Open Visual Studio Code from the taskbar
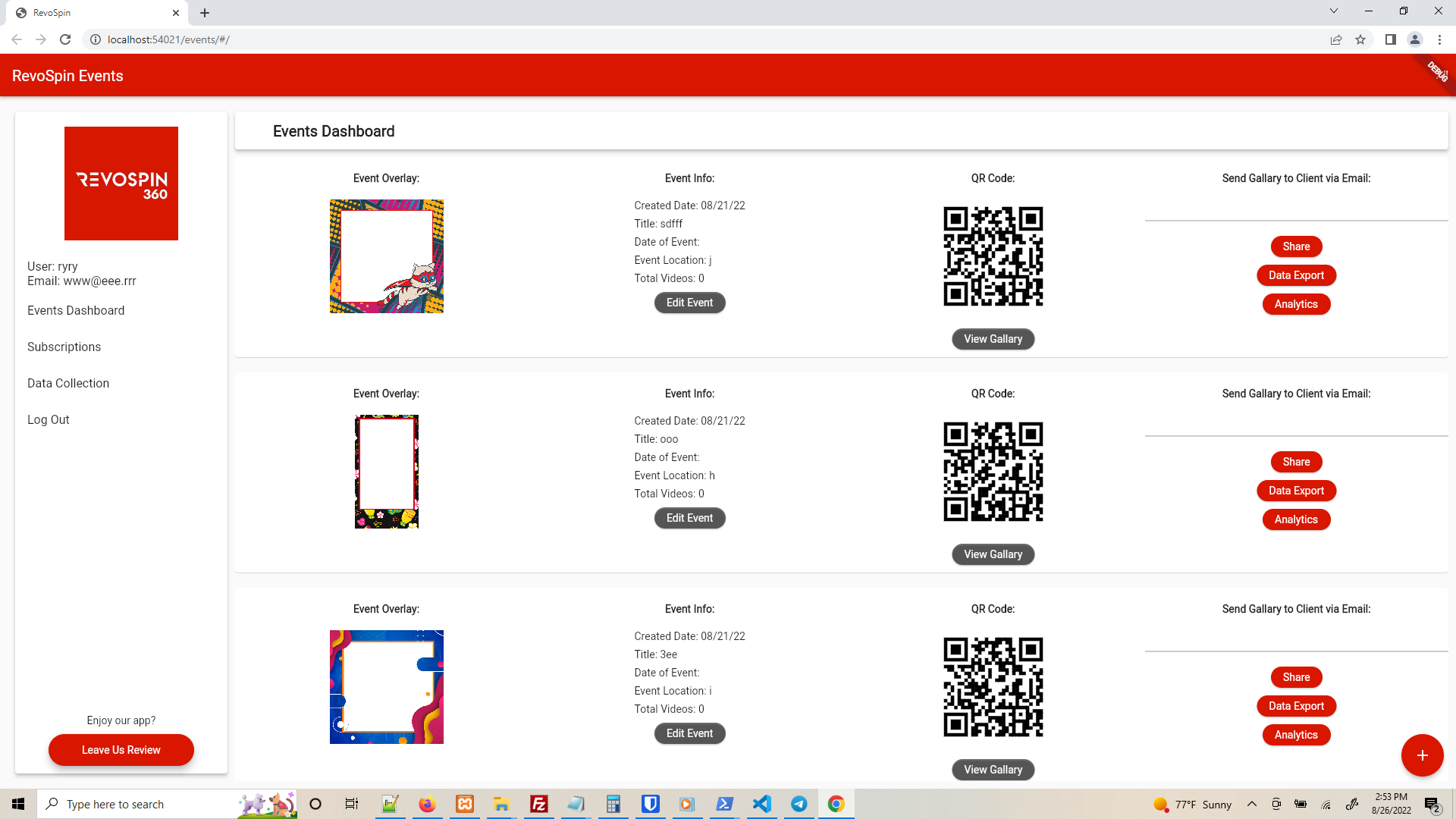1456x819 pixels. tap(761, 804)
